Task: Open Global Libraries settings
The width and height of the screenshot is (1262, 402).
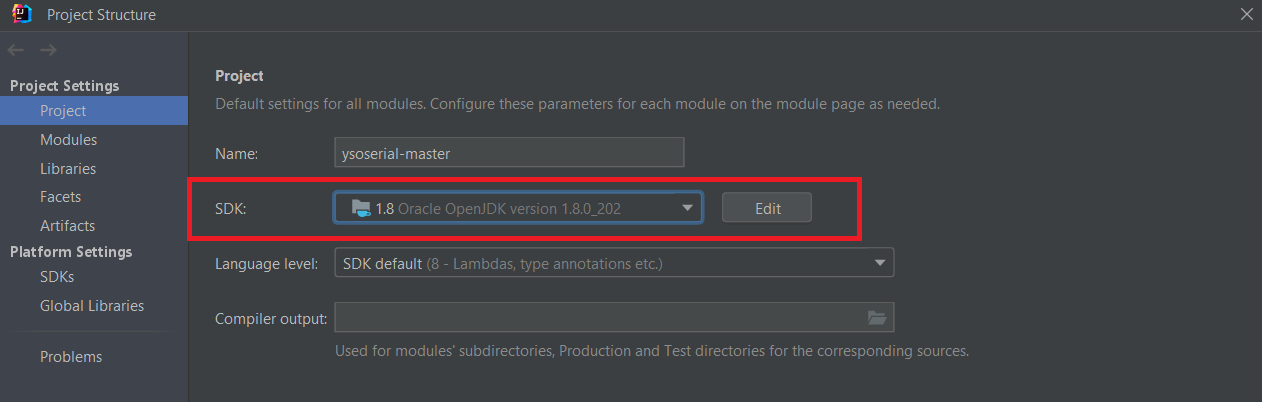Action: click(92, 306)
